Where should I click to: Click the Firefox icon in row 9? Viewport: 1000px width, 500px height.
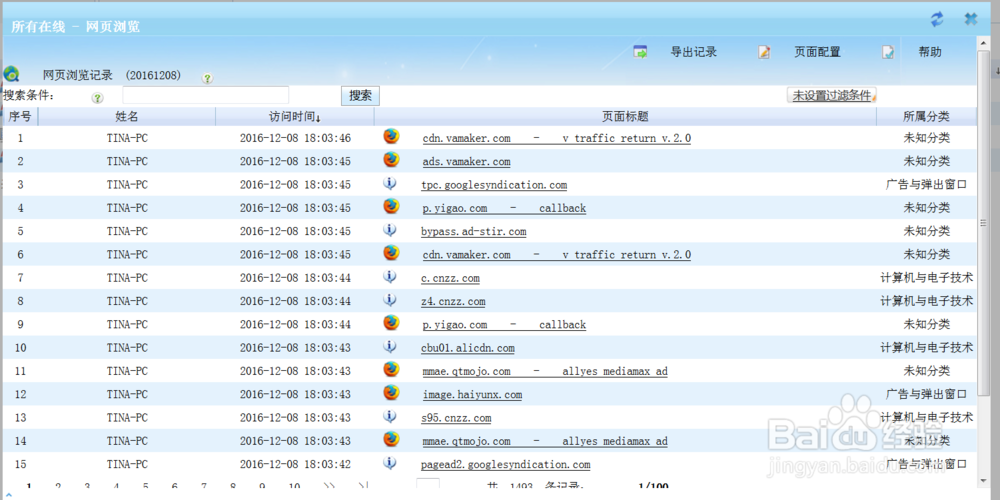[391, 323]
